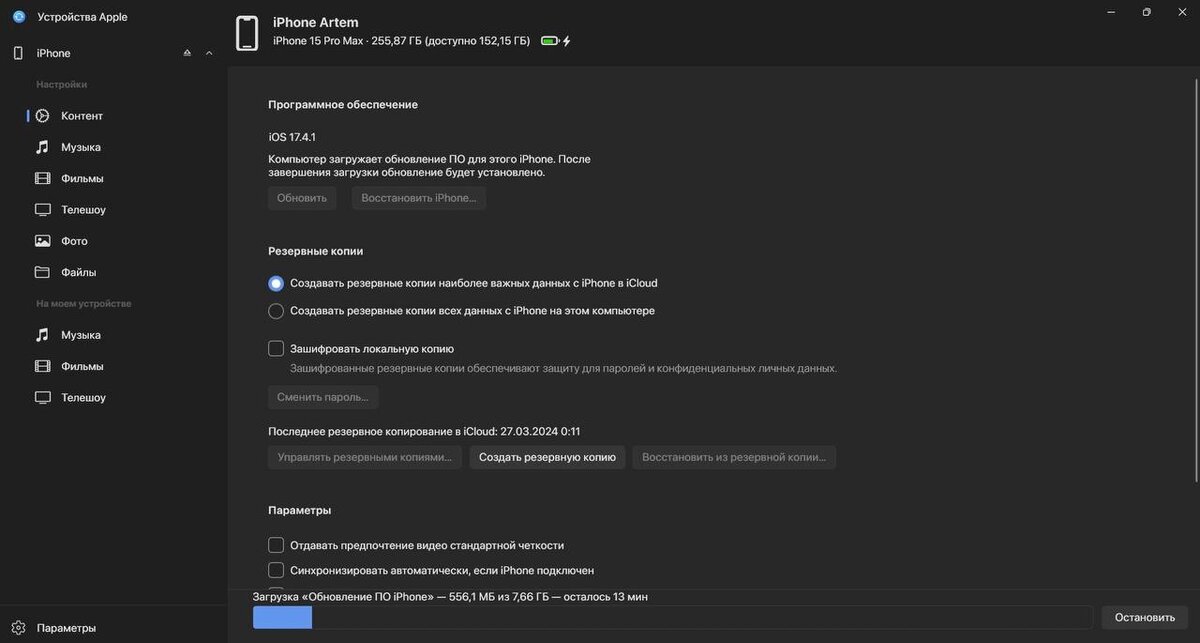Select iCloud backup radio option
Screen dimensions: 1200x643
pyautogui.click(x=276, y=283)
